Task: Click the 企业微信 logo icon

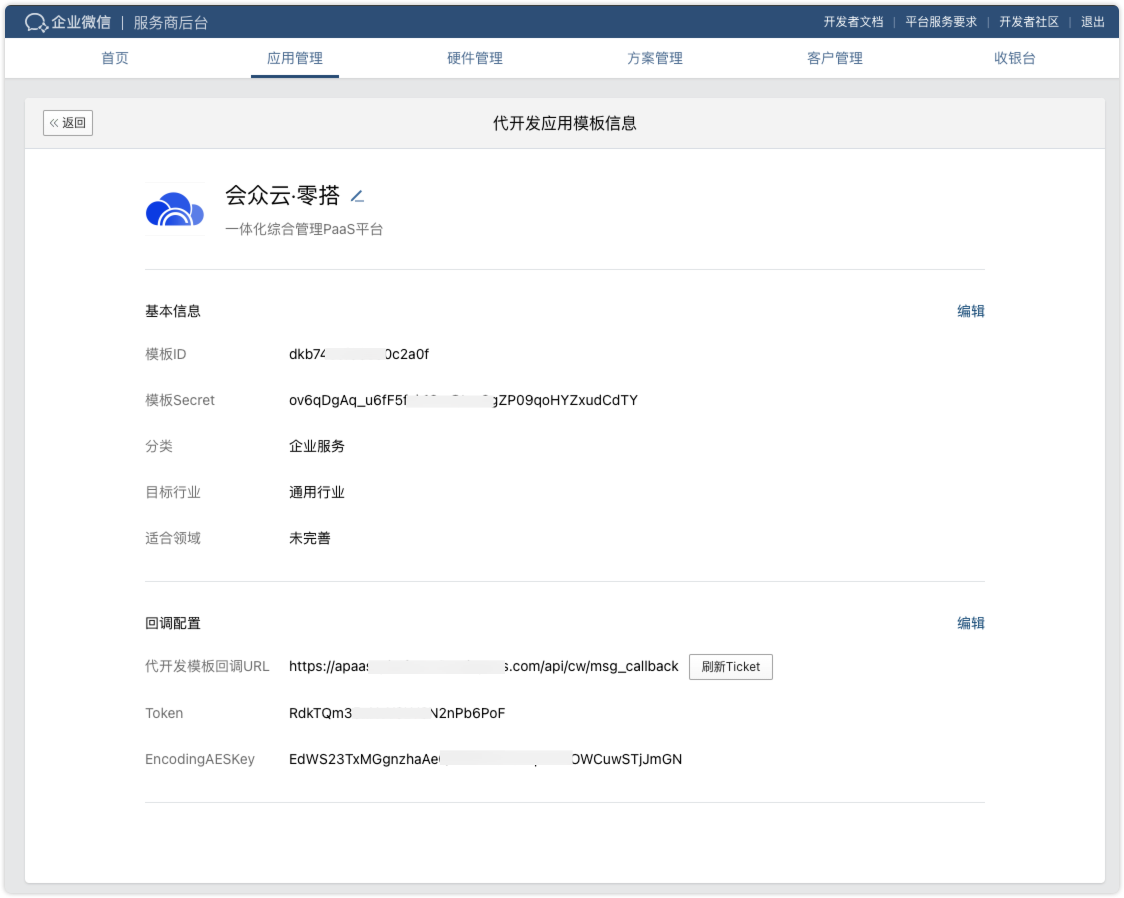Action: click(x=36, y=22)
